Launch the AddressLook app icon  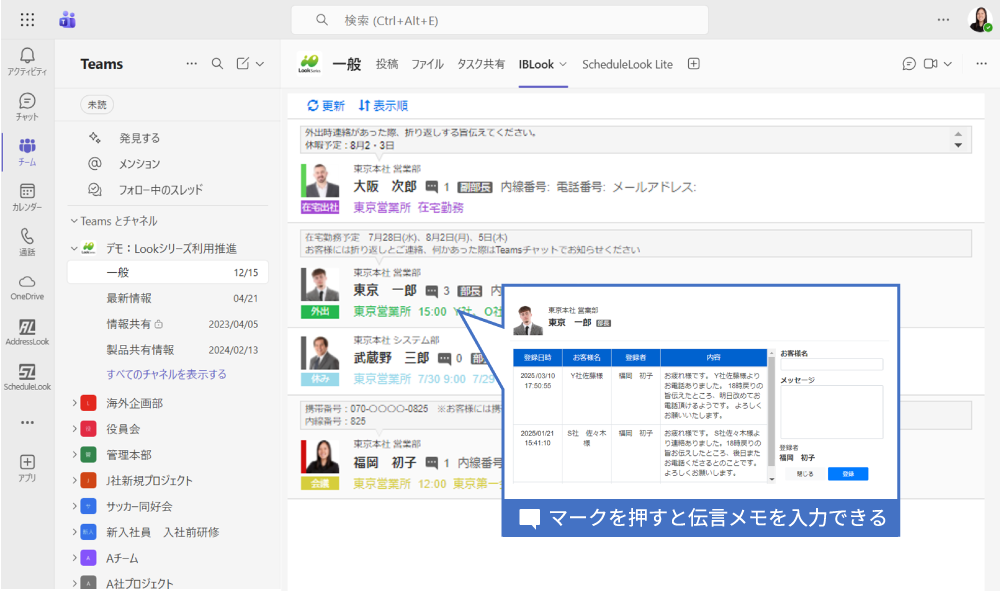click(27, 332)
